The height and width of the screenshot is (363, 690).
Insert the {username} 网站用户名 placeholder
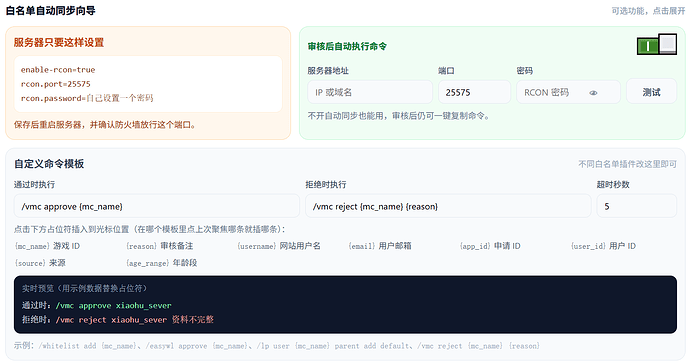coord(279,246)
